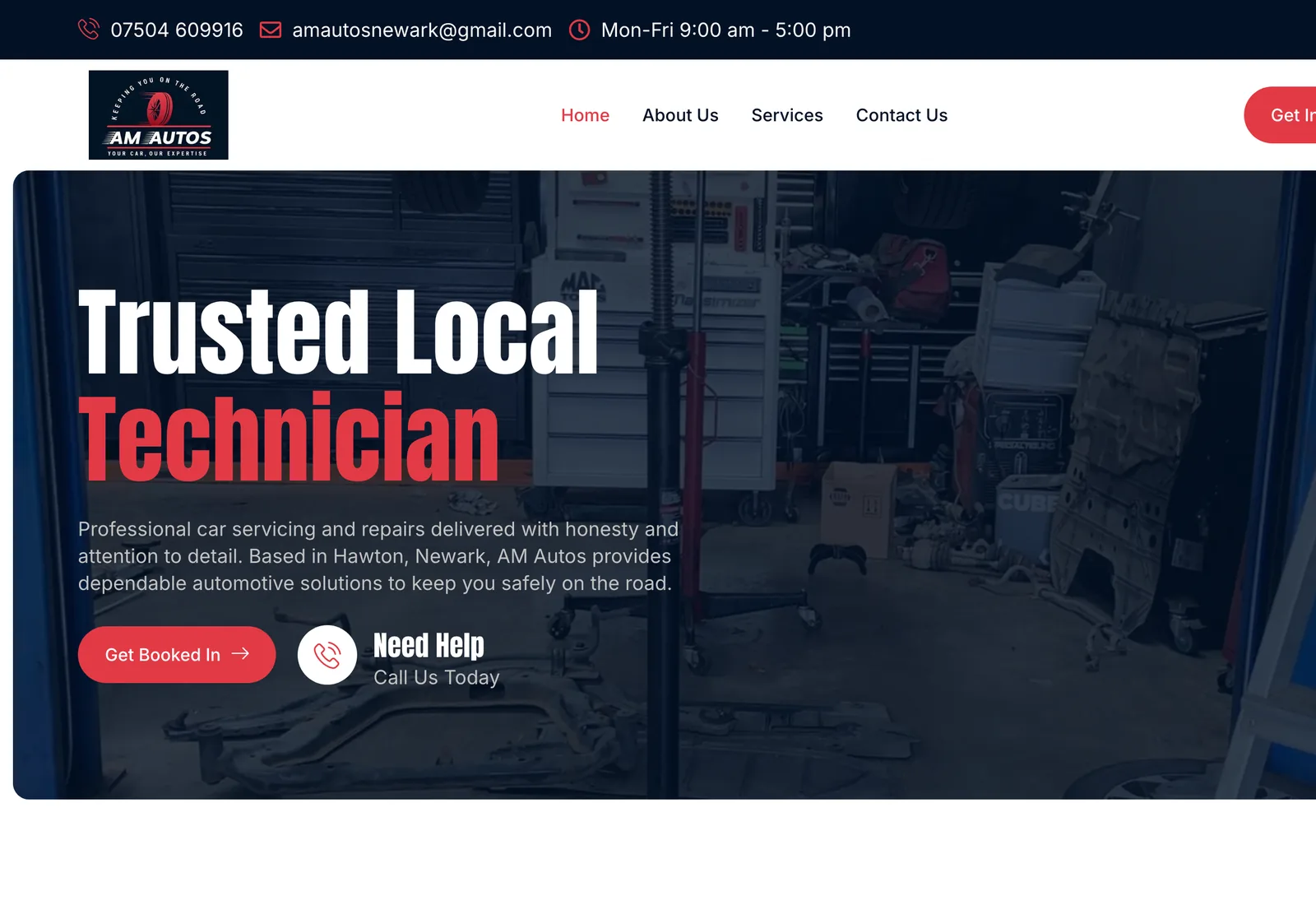
Task: Click the envelope email icon
Action: (271, 30)
